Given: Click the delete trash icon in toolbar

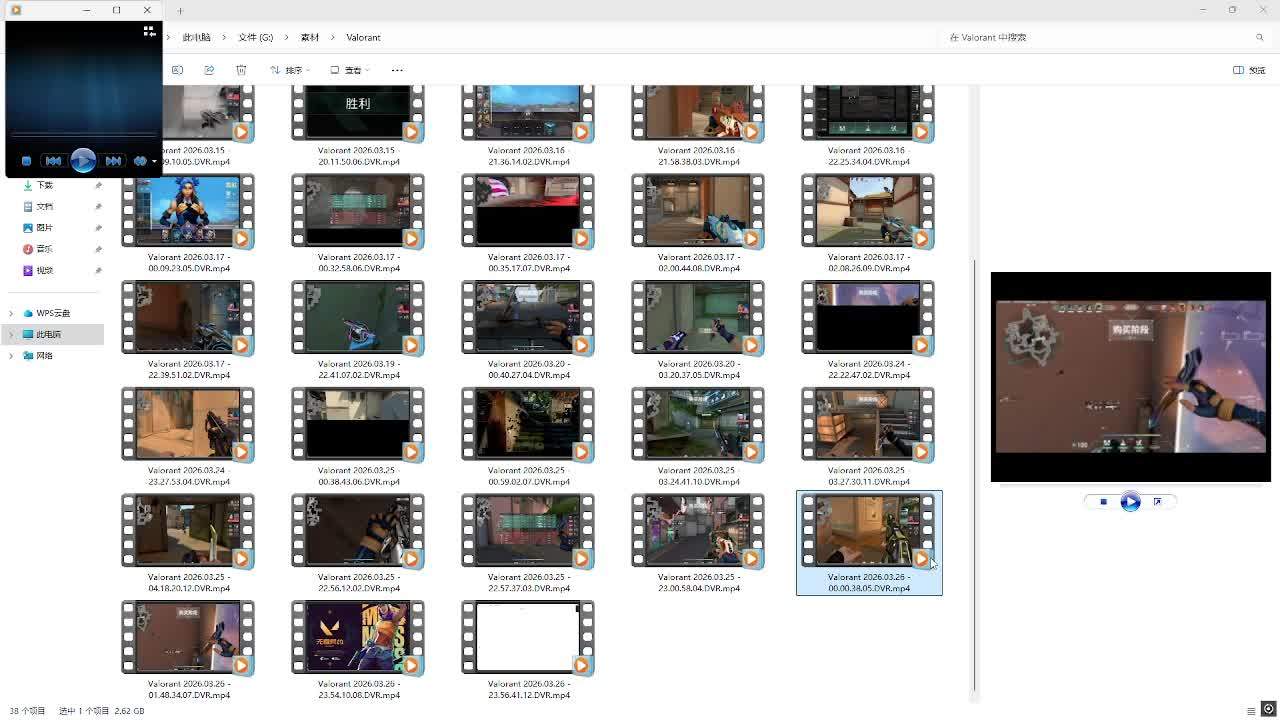Looking at the screenshot, I should pos(241,70).
